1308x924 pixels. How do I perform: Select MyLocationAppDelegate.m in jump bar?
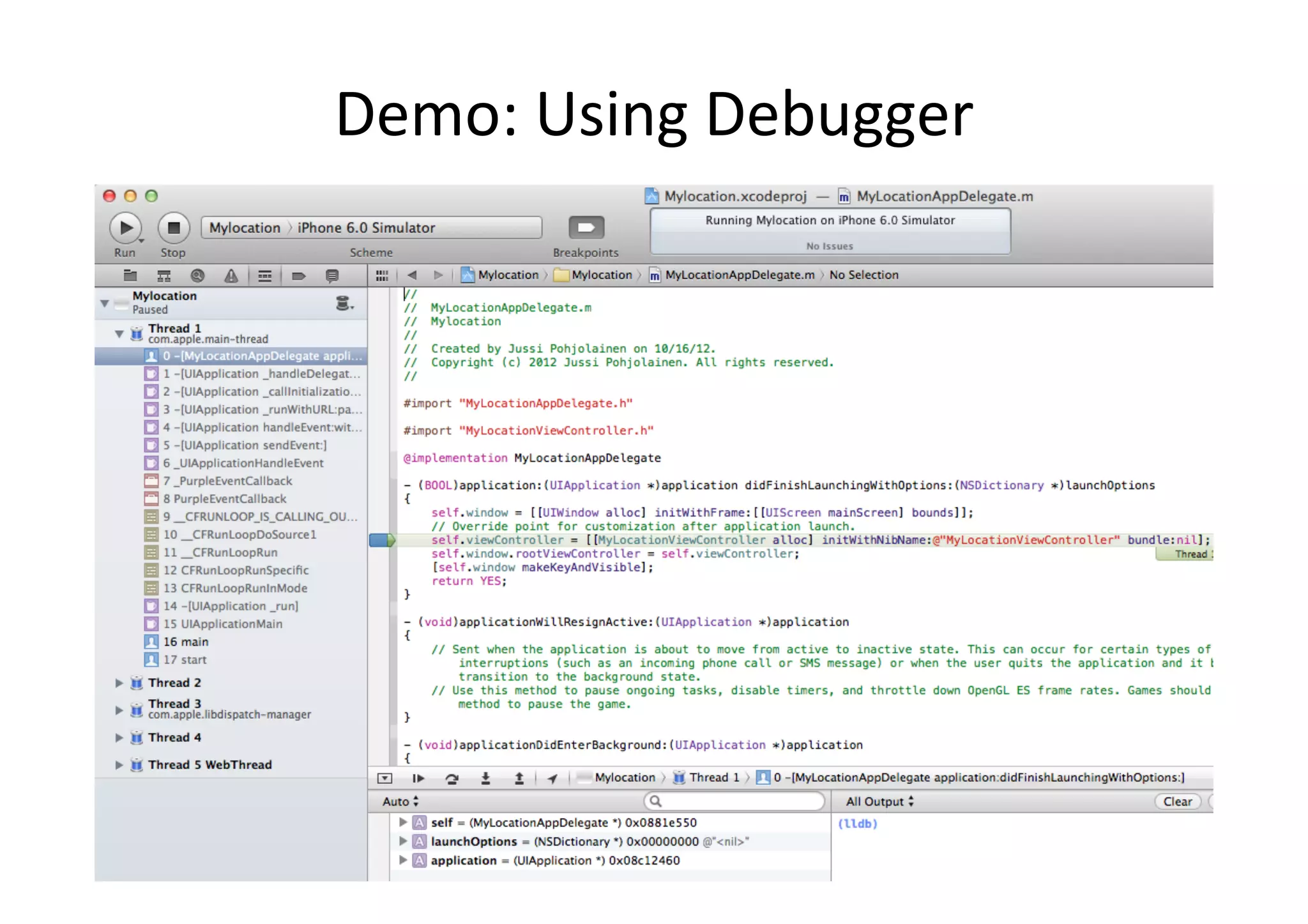[733, 275]
